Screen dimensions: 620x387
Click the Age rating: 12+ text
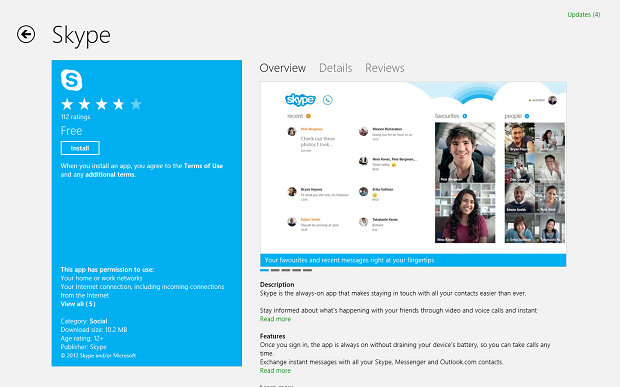[x=82, y=338]
